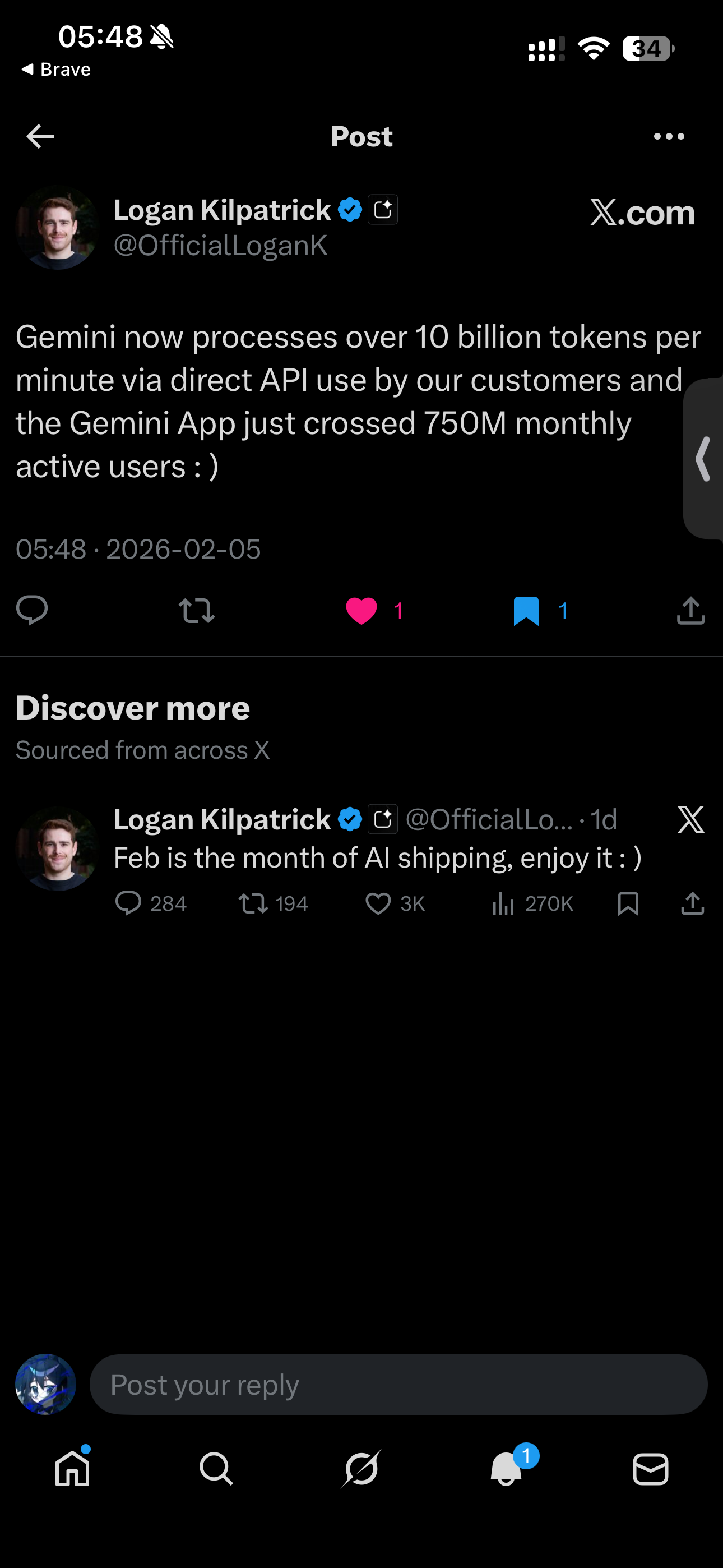The image size is (723, 1568).
Task: Like the 'Feb is the month' post
Action: point(378,904)
